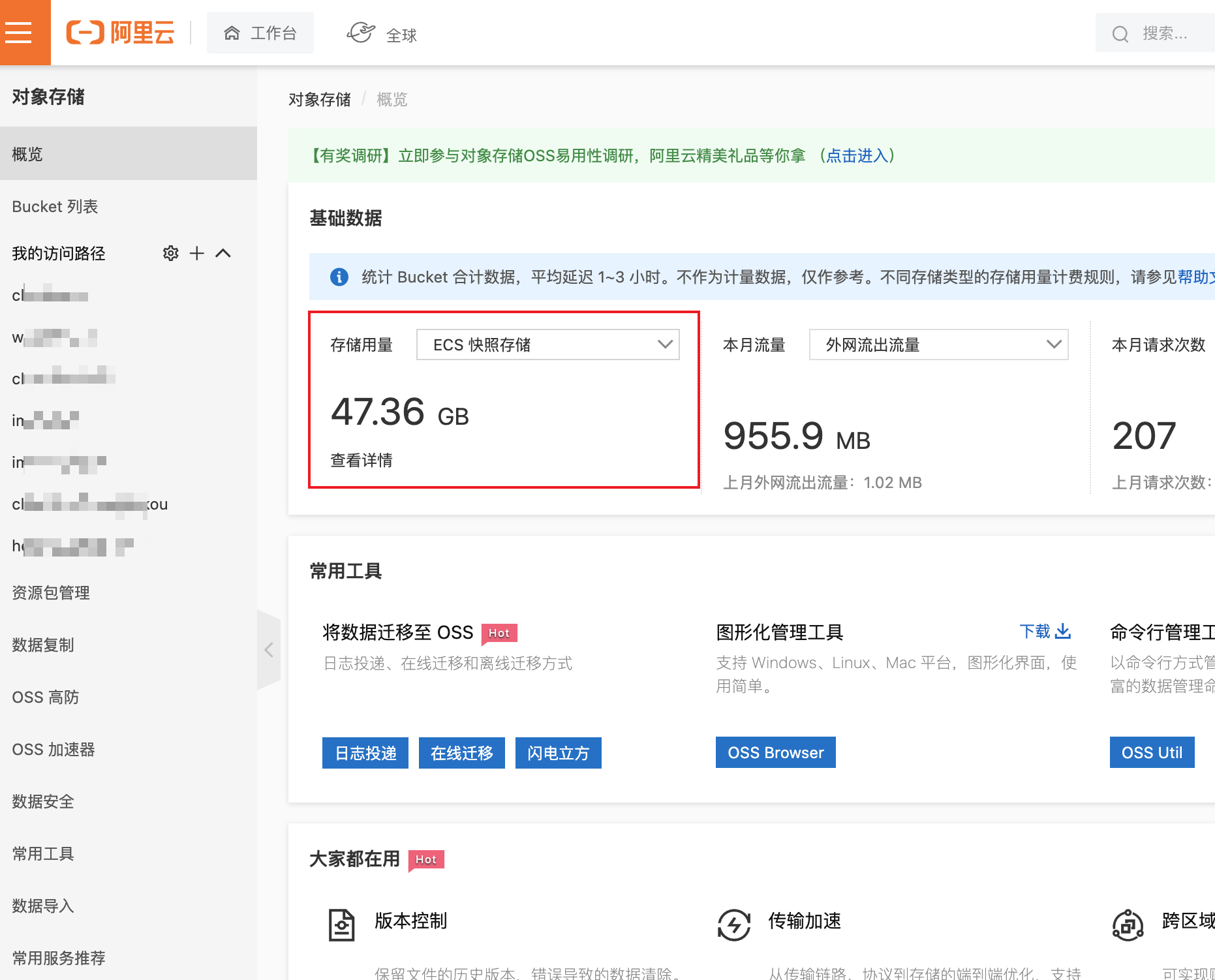Open ECS 快照存储 storage type dropdown
This screenshot has height=980, width=1215.
(547, 345)
